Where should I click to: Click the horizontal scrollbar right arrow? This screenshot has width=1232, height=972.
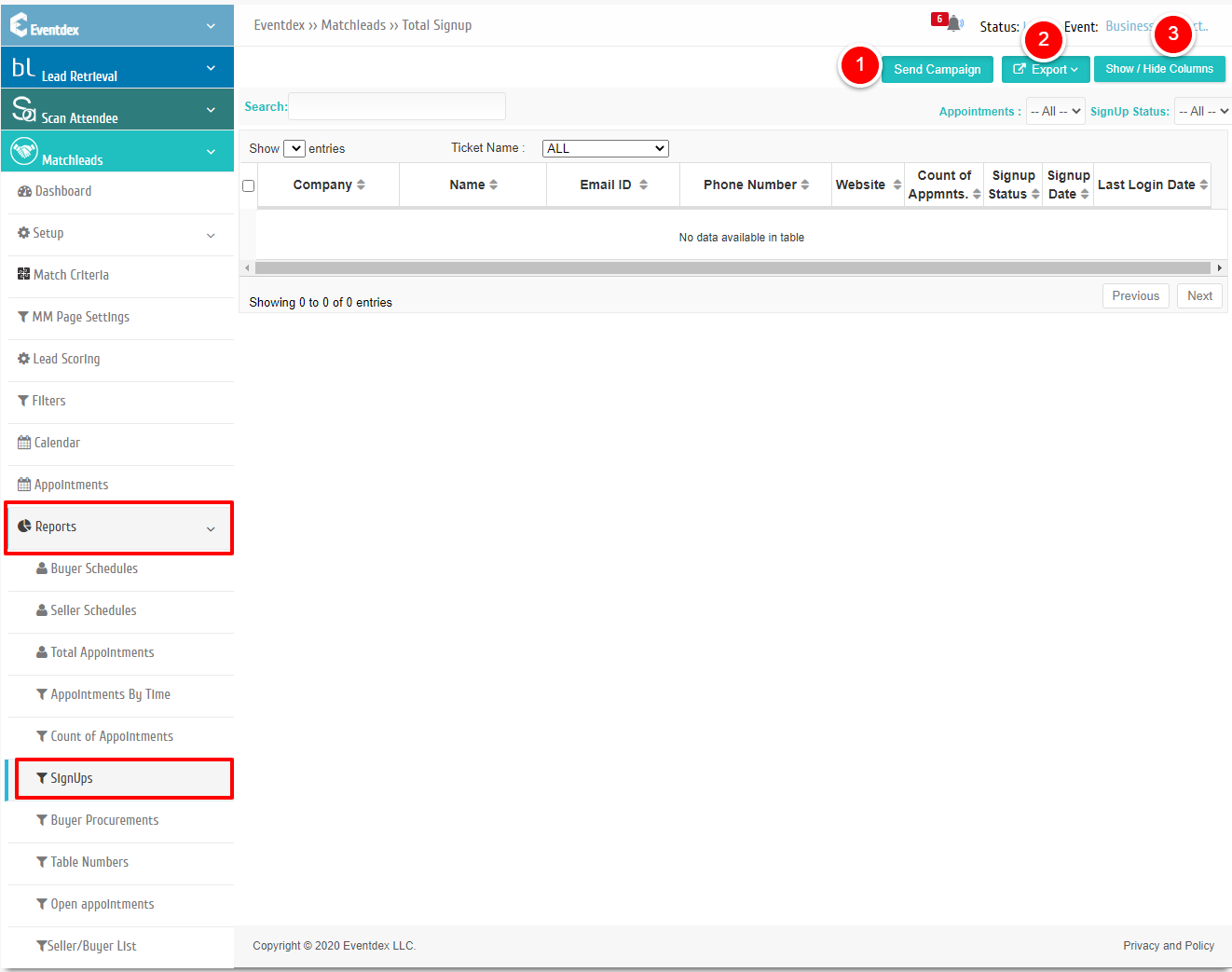coord(1219,268)
